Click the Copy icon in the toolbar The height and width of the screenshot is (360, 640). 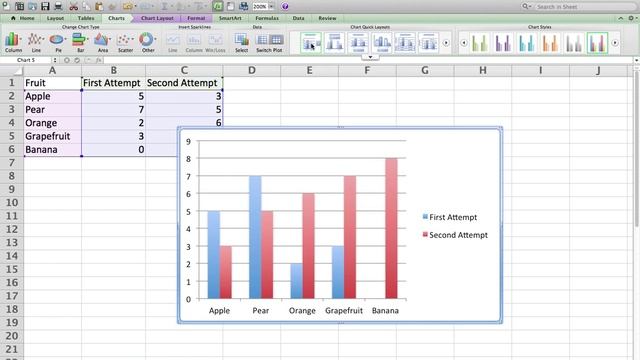(x=87, y=7)
